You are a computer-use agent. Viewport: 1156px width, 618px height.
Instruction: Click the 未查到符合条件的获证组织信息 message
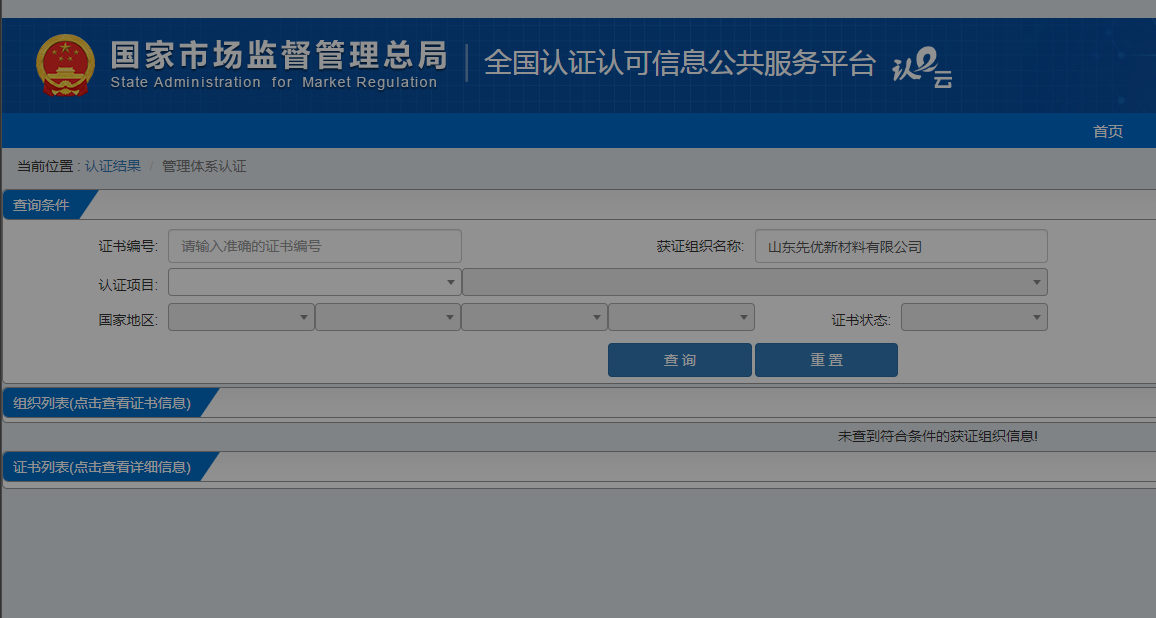[937, 436]
